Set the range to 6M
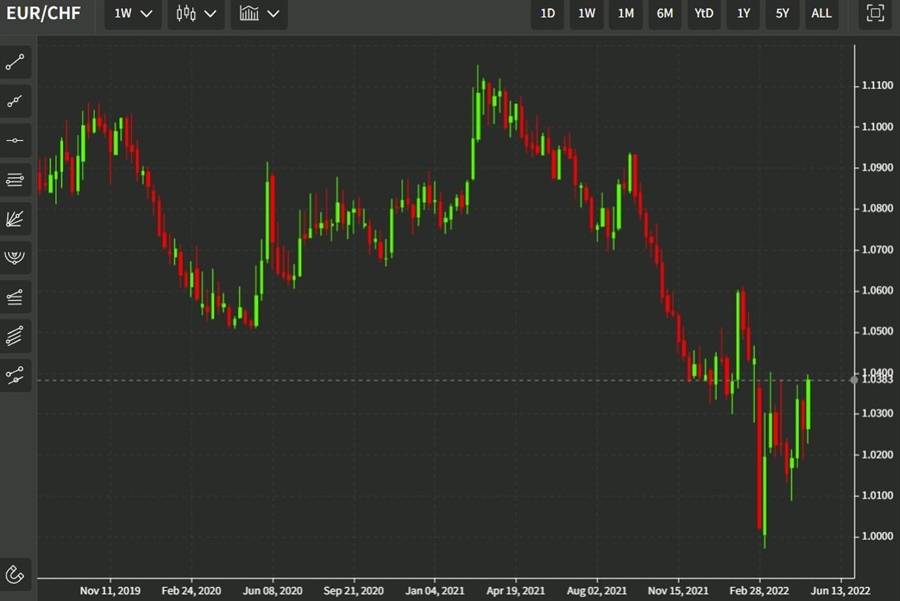900x601 pixels. point(665,13)
